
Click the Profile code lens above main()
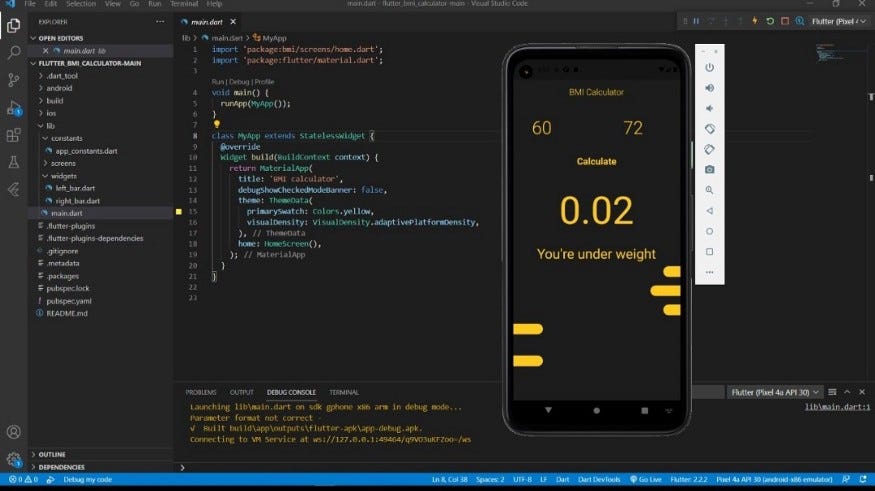265,81
